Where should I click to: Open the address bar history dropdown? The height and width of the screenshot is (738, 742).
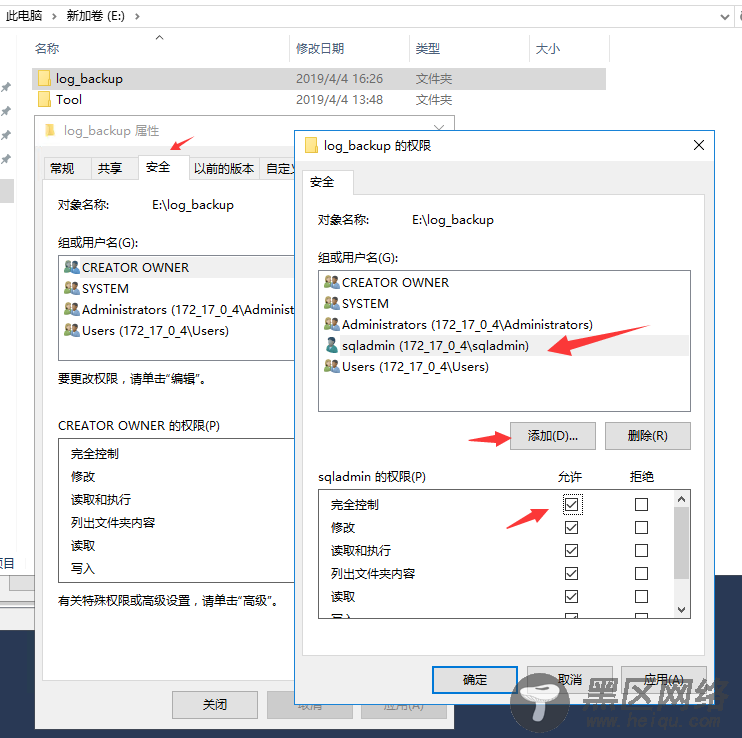pos(724,17)
